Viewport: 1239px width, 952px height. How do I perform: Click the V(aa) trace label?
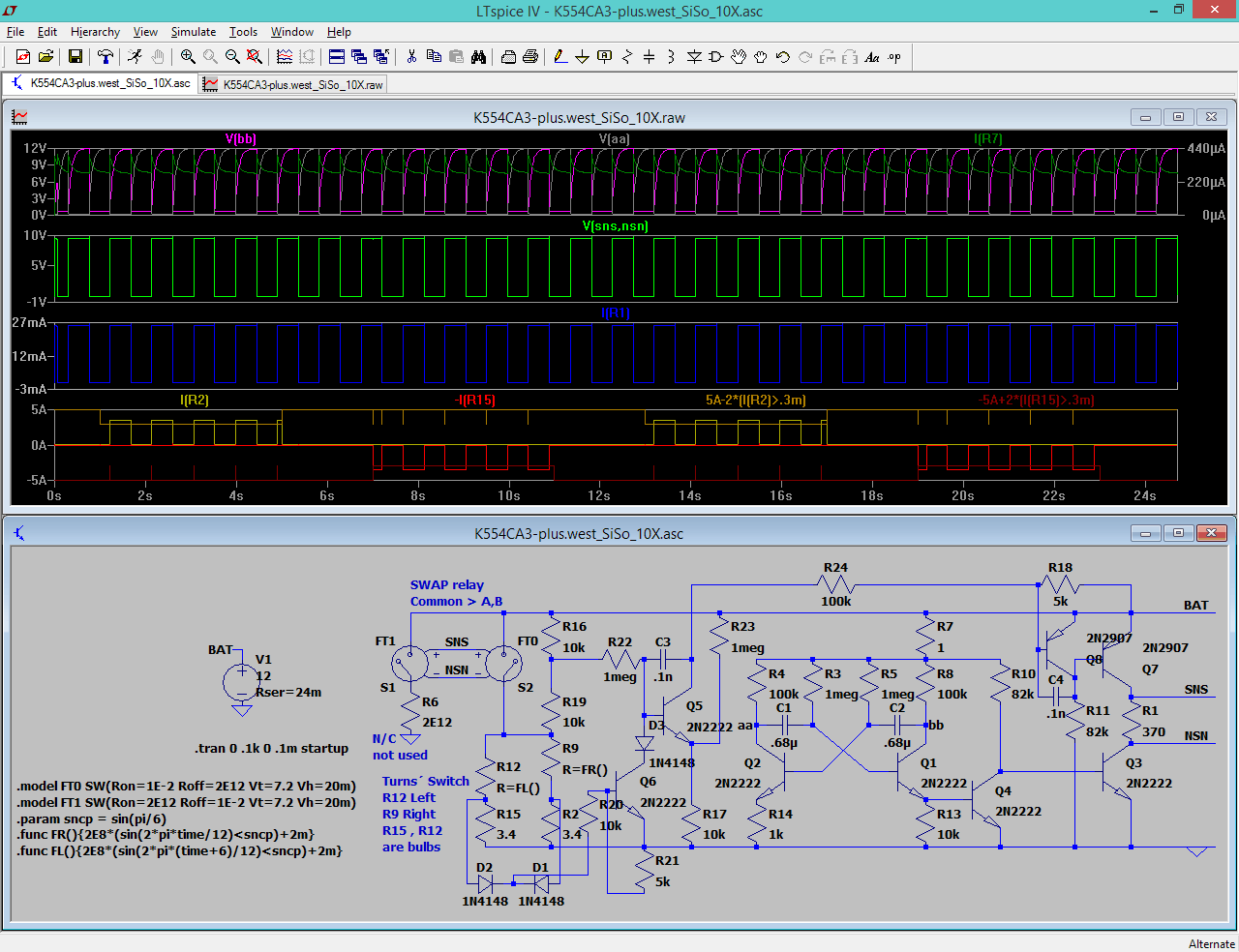click(614, 138)
